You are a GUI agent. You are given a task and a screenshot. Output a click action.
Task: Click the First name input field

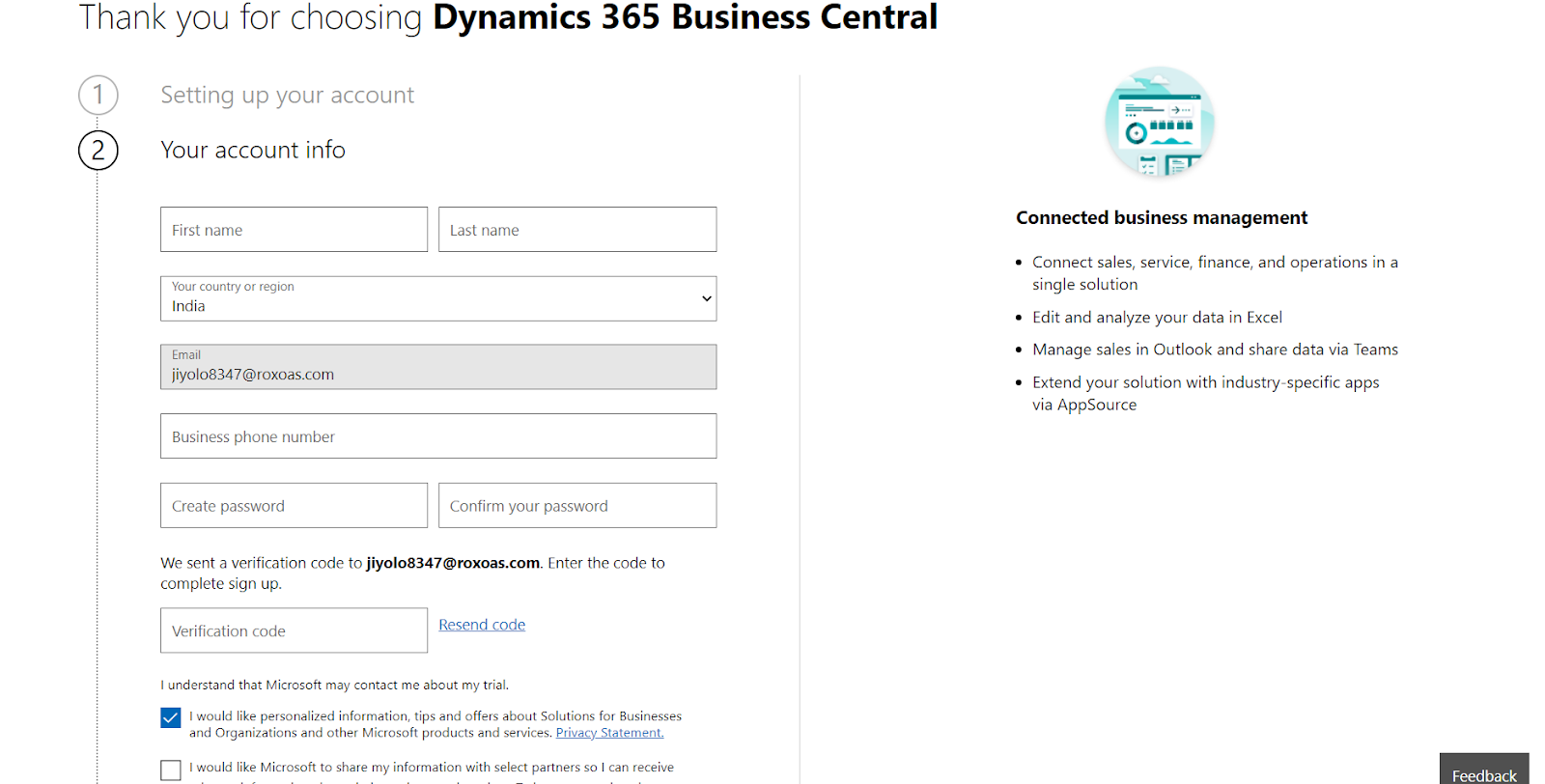(294, 230)
